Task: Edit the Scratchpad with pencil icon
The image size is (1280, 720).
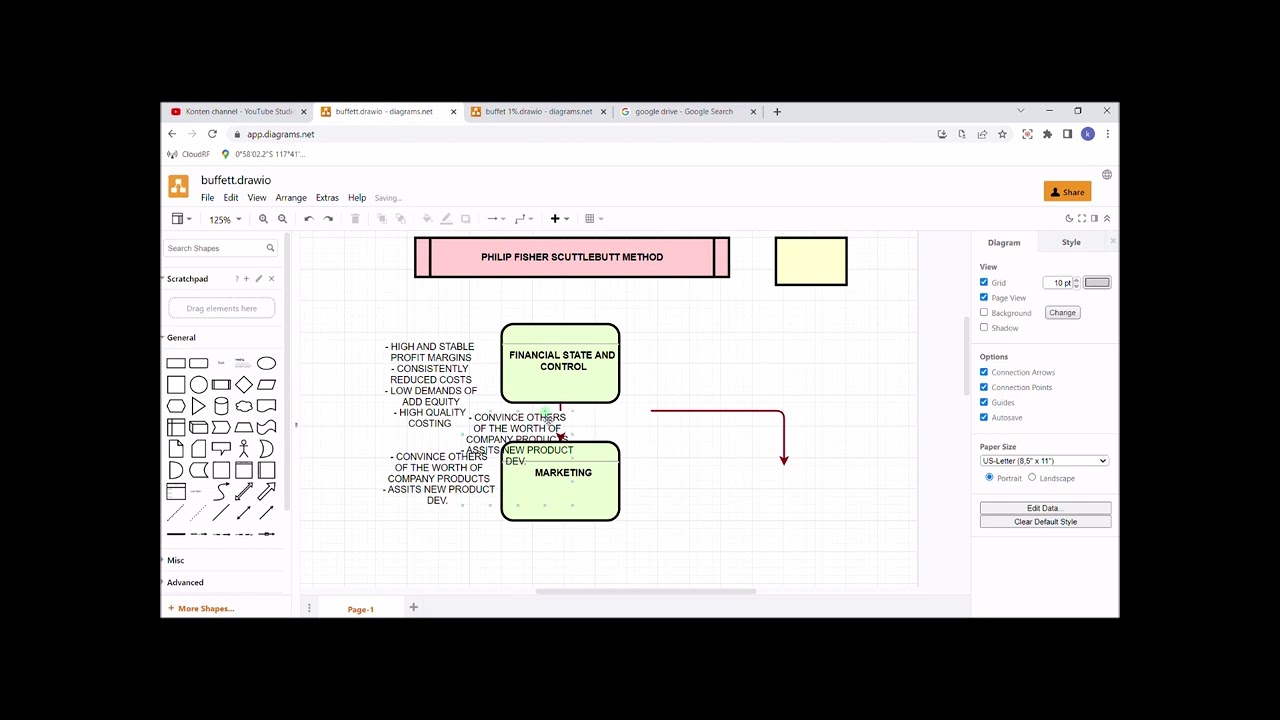Action: [x=259, y=279]
